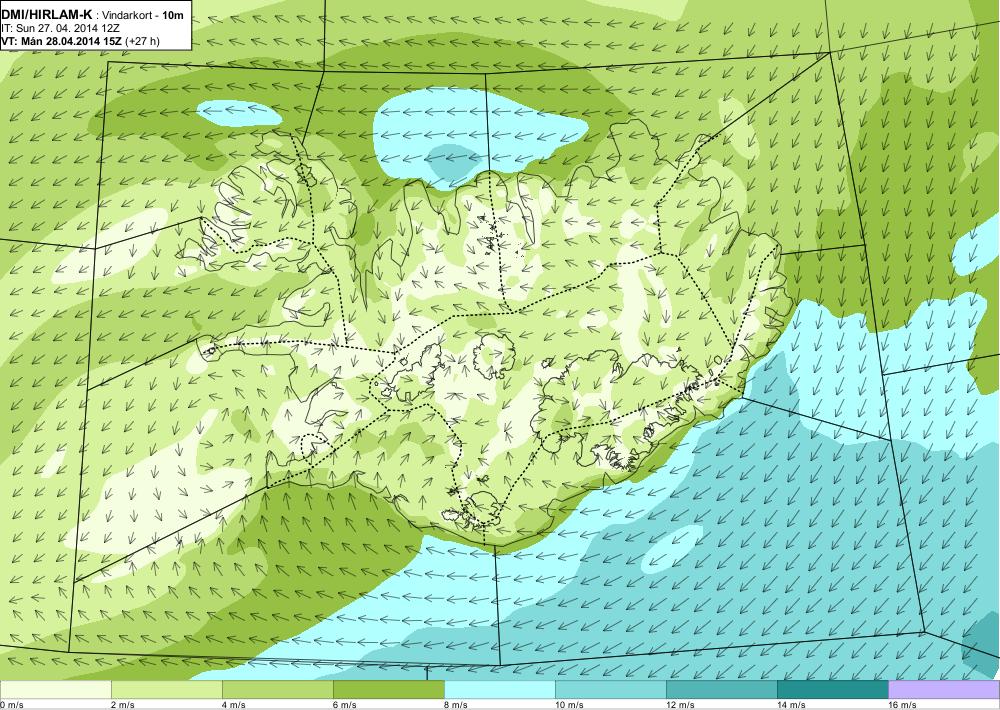Image resolution: width=1000 pixels, height=710 pixels.
Task: Click the "6 m/s" legend label
Action: point(345,705)
